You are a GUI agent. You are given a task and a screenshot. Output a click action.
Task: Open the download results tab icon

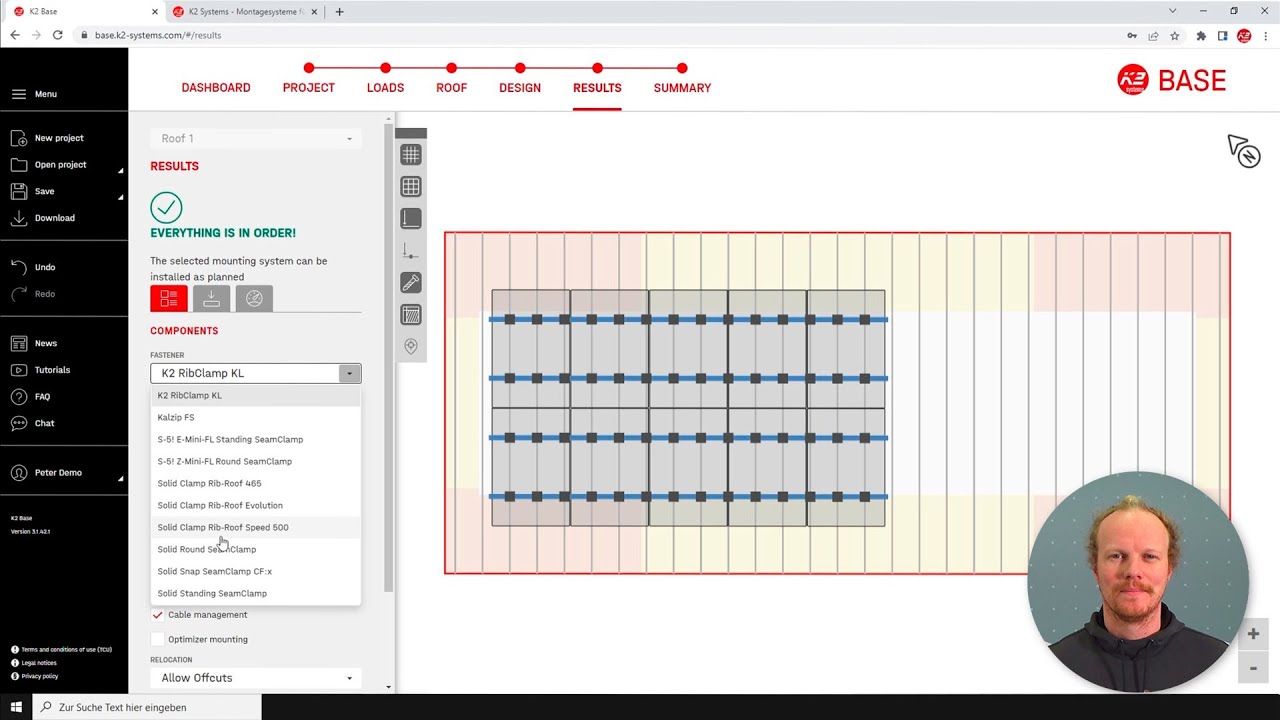click(x=211, y=298)
